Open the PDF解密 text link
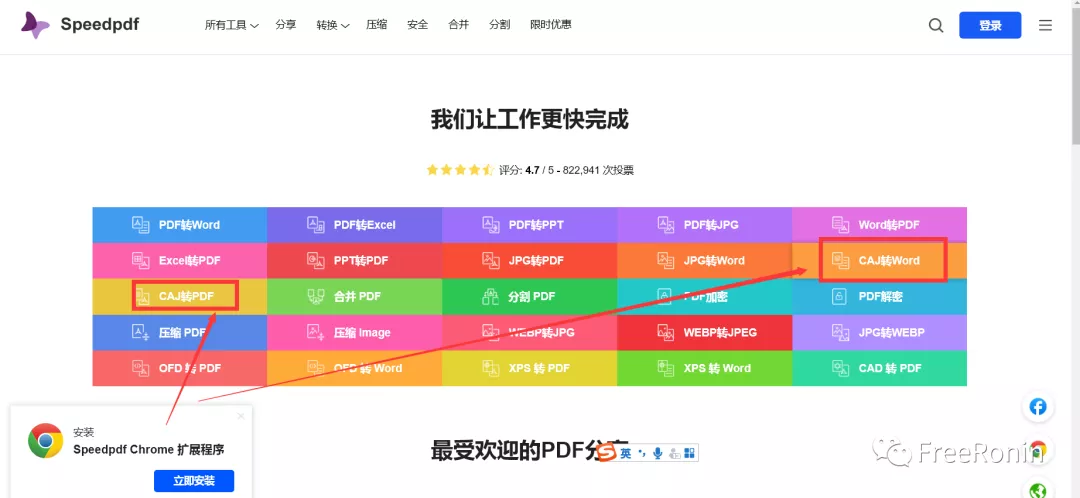Screen dimensions: 1080x498 click(880, 296)
